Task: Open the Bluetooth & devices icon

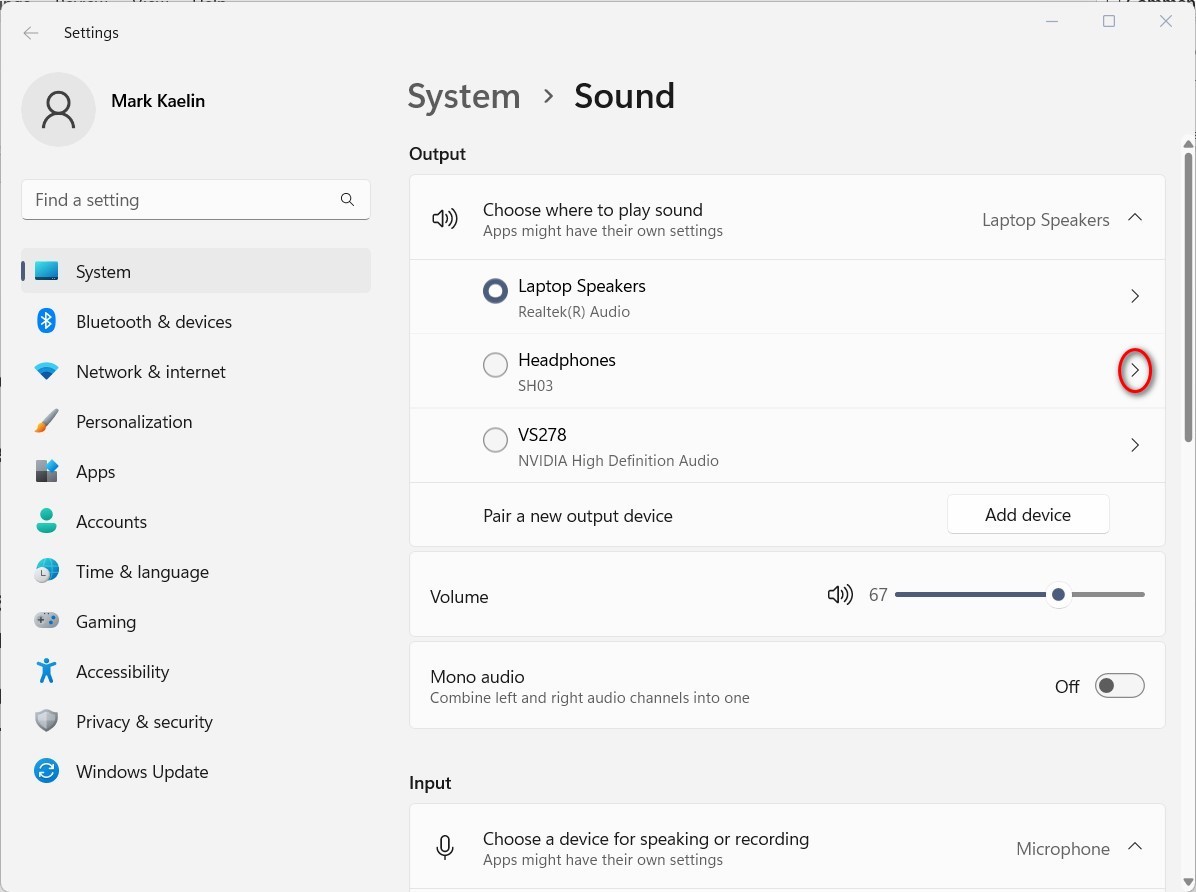Action: click(x=46, y=321)
